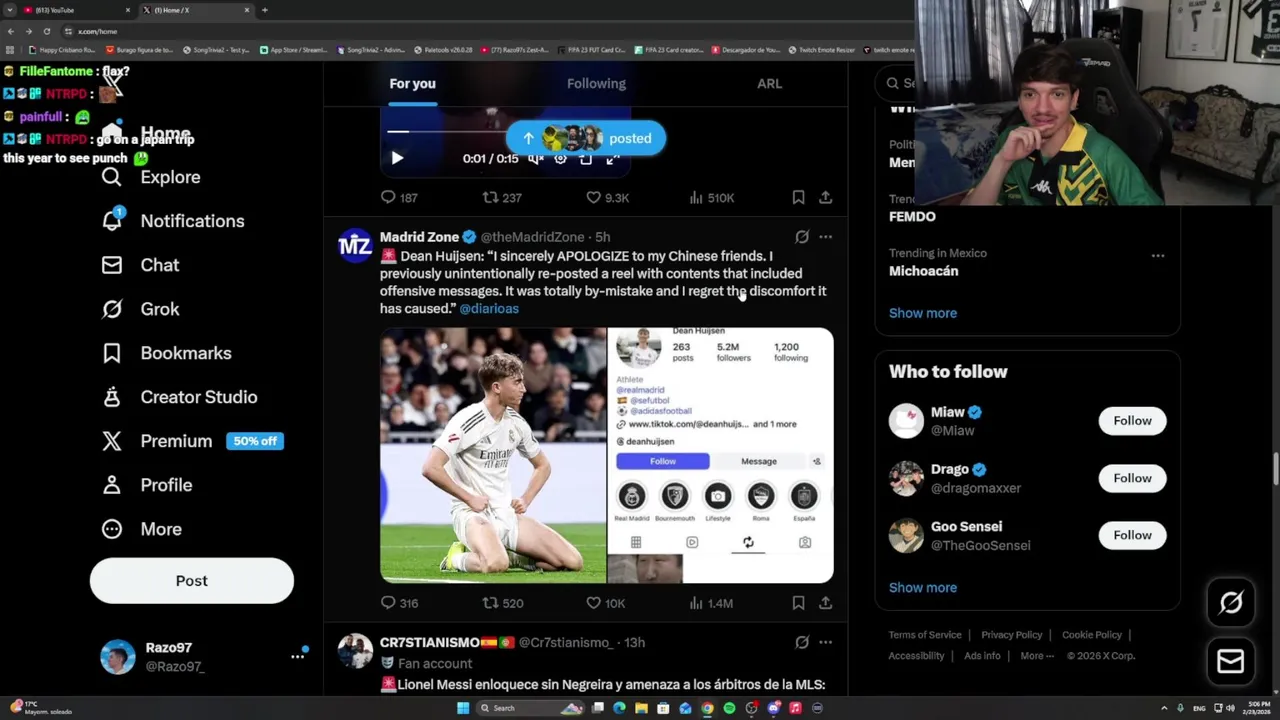
Task: Share the post with 510K views
Action: (826, 198)
